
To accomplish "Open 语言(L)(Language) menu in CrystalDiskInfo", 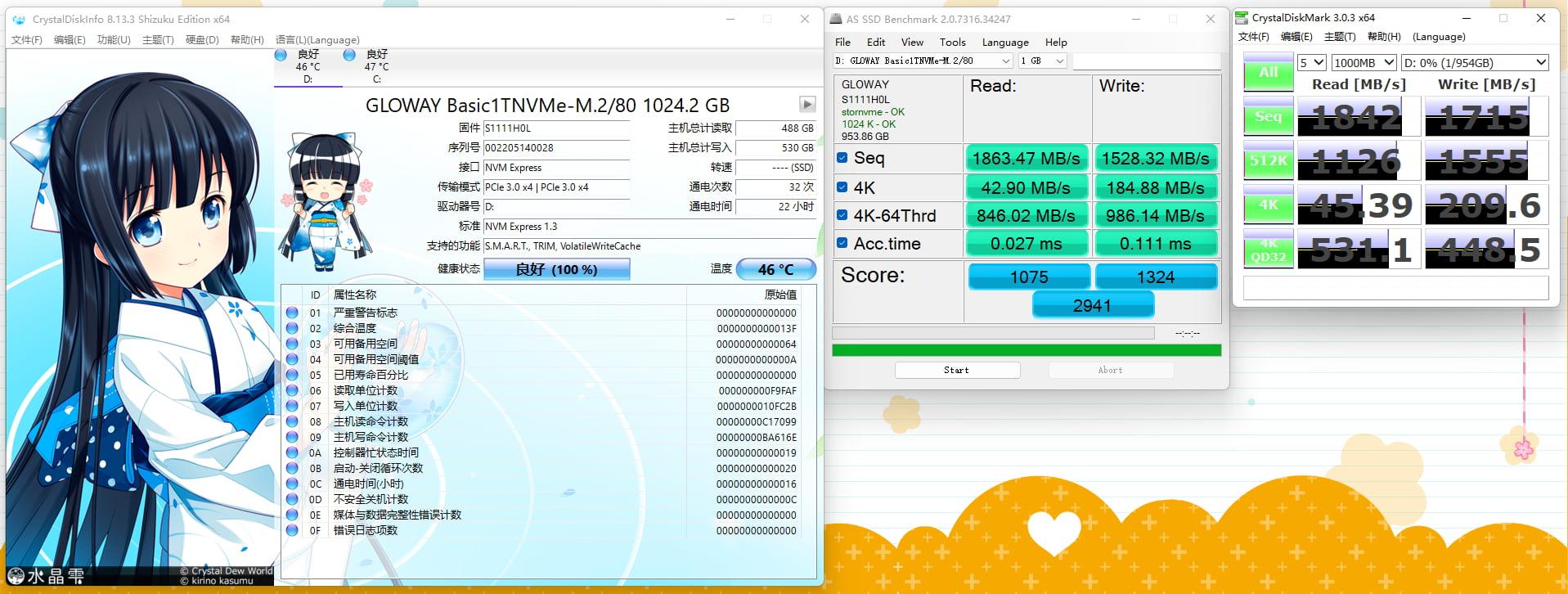I will point(317,40).
